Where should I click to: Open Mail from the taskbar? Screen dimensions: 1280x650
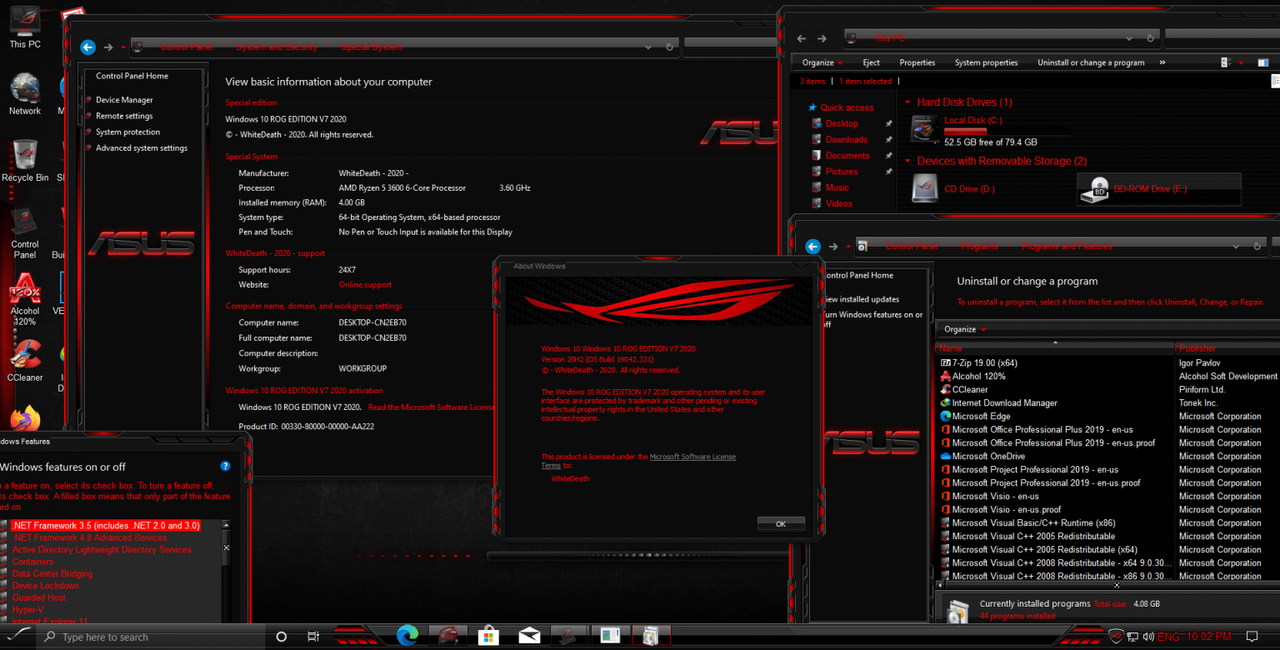529,635
